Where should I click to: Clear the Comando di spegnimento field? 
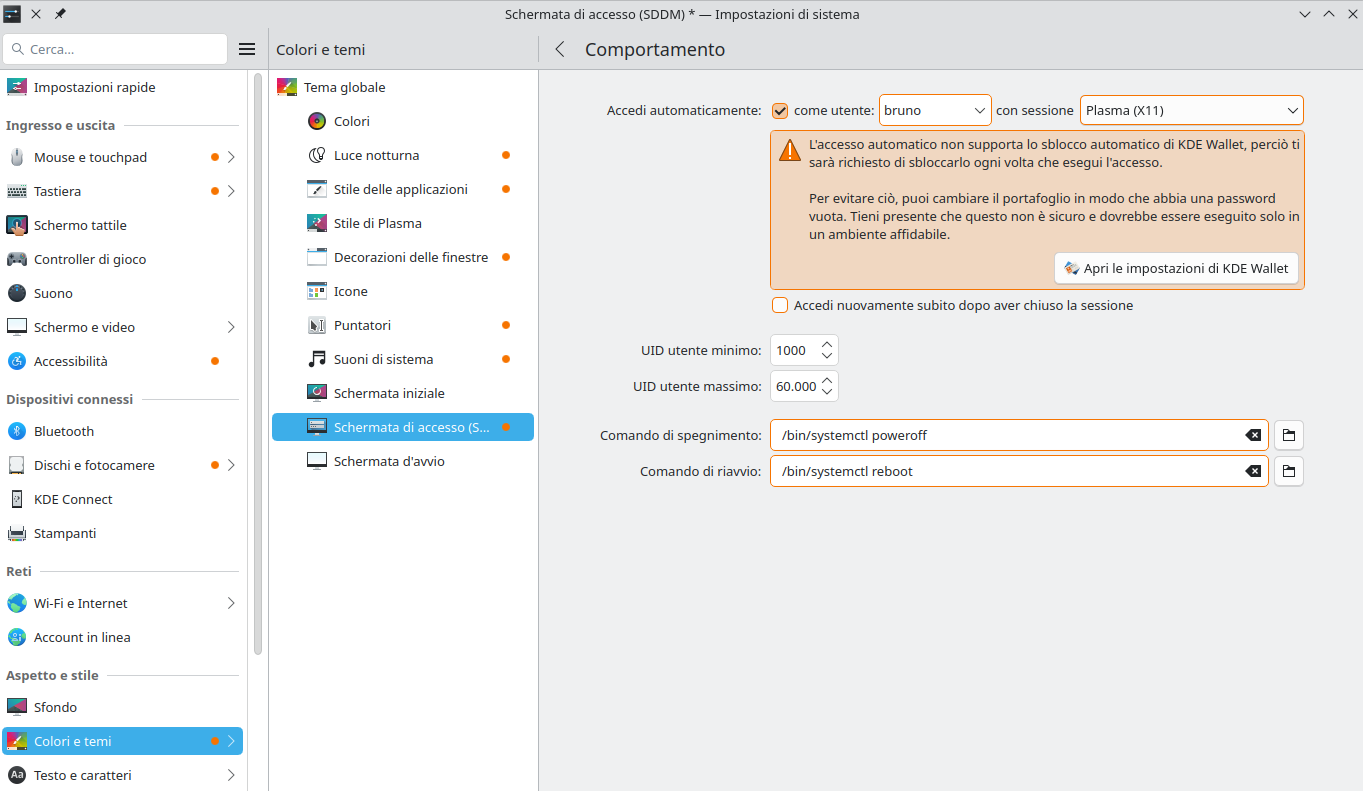(x=1252, y=435)
